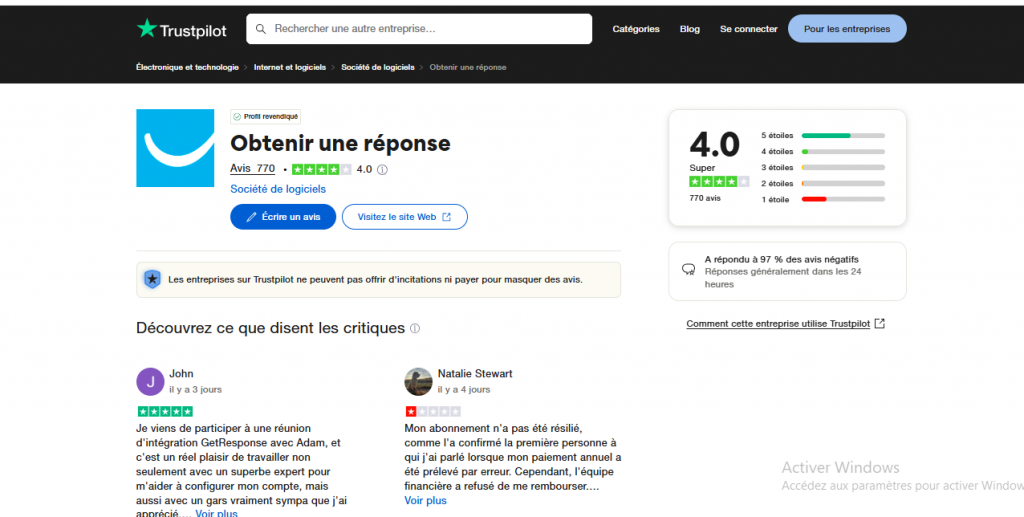The height and width of the screenshot is (517, 1024).
Task: Click the star rating next to Avis 770
Action: (x=321, y=170)
